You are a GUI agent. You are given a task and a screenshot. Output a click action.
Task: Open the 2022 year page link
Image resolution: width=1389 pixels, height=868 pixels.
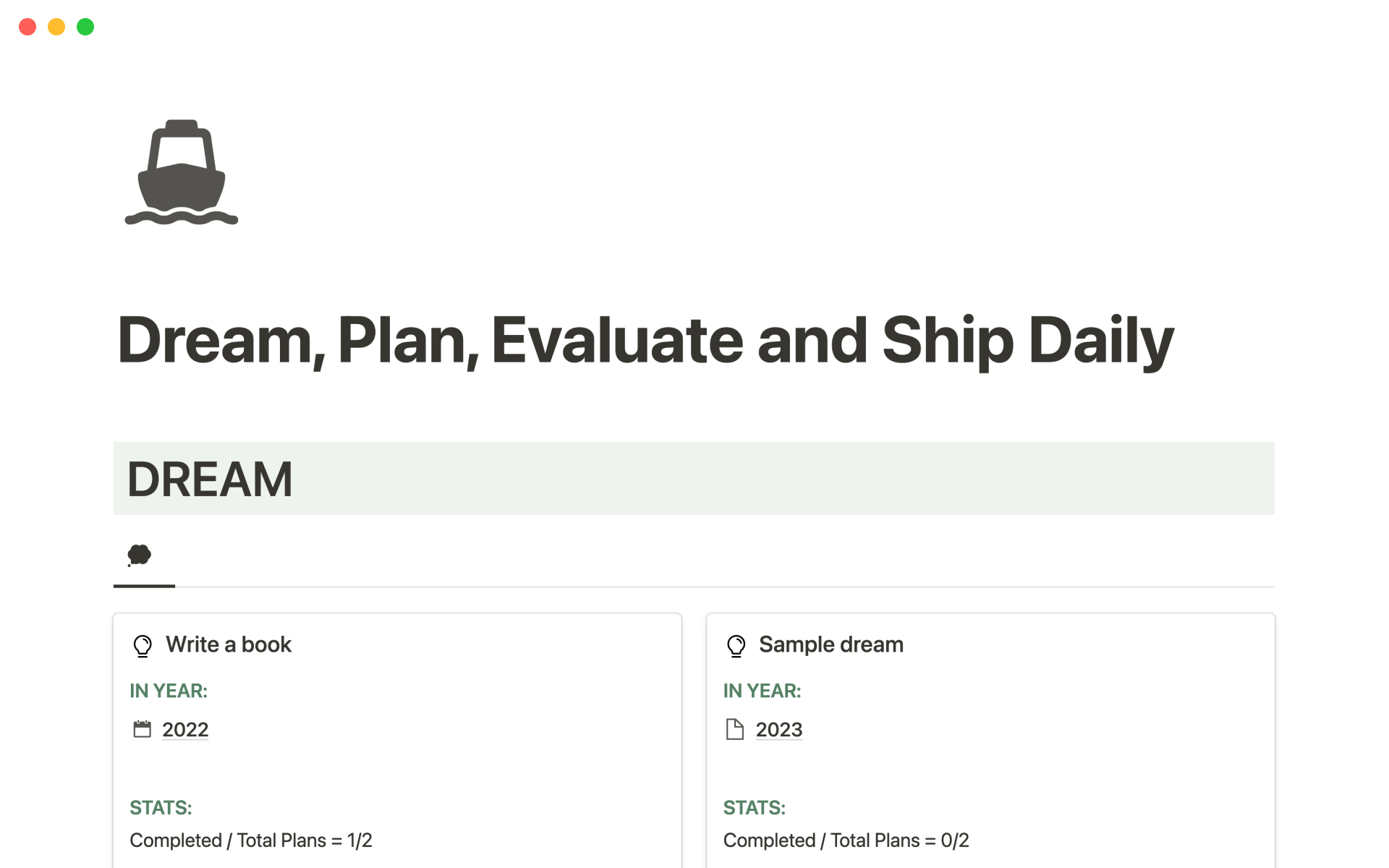point(185,730)
